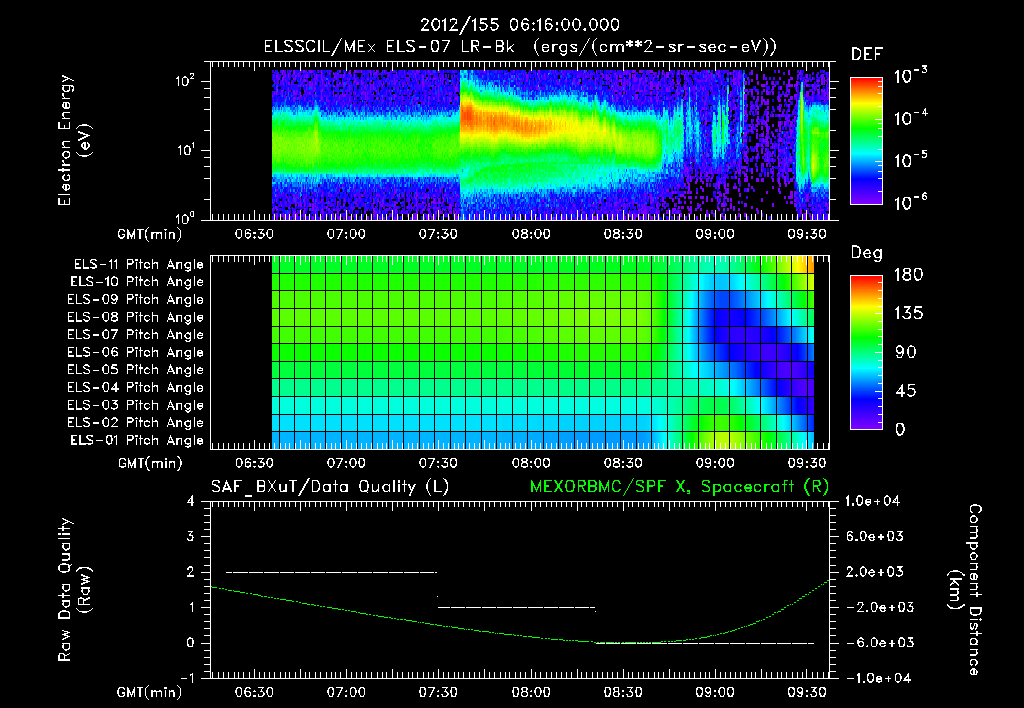Click 07:00 tick under the bottom panel
This screenshot has width=1024, height=708.
[x=345, y=692]
